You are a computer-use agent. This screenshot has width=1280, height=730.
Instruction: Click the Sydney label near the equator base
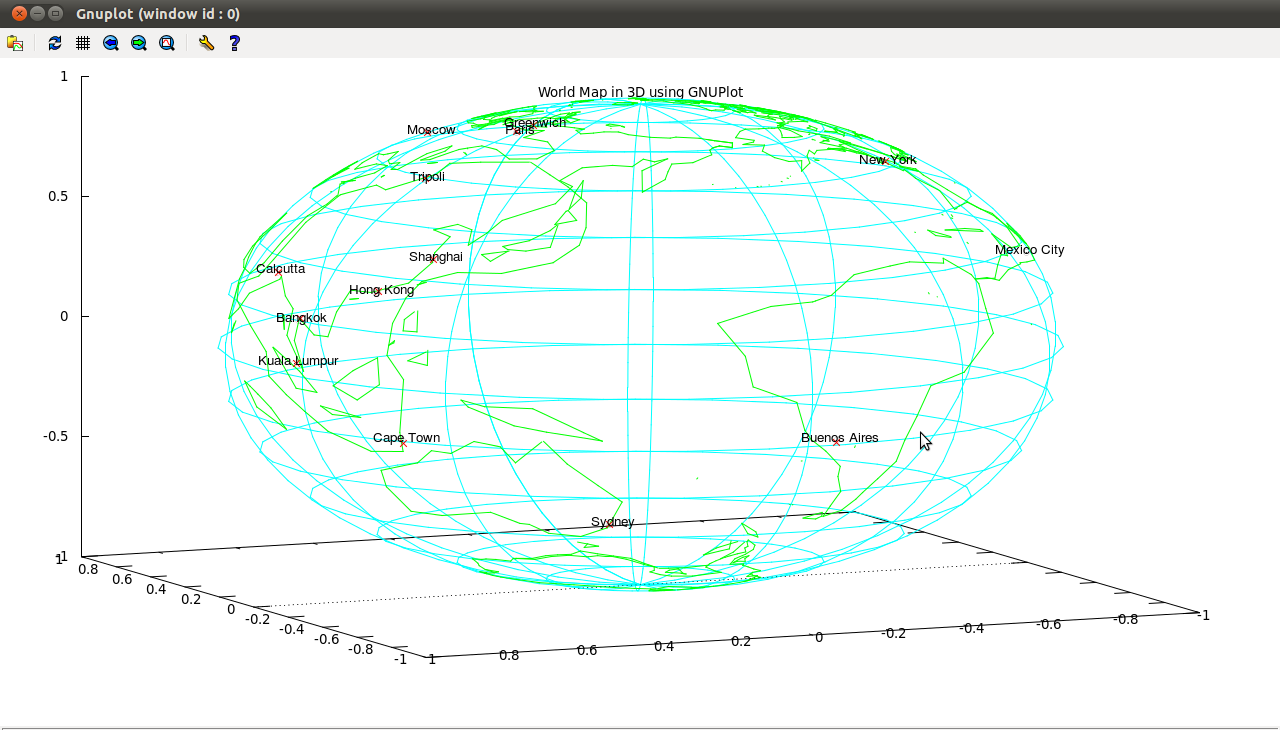tap(612, 521)
